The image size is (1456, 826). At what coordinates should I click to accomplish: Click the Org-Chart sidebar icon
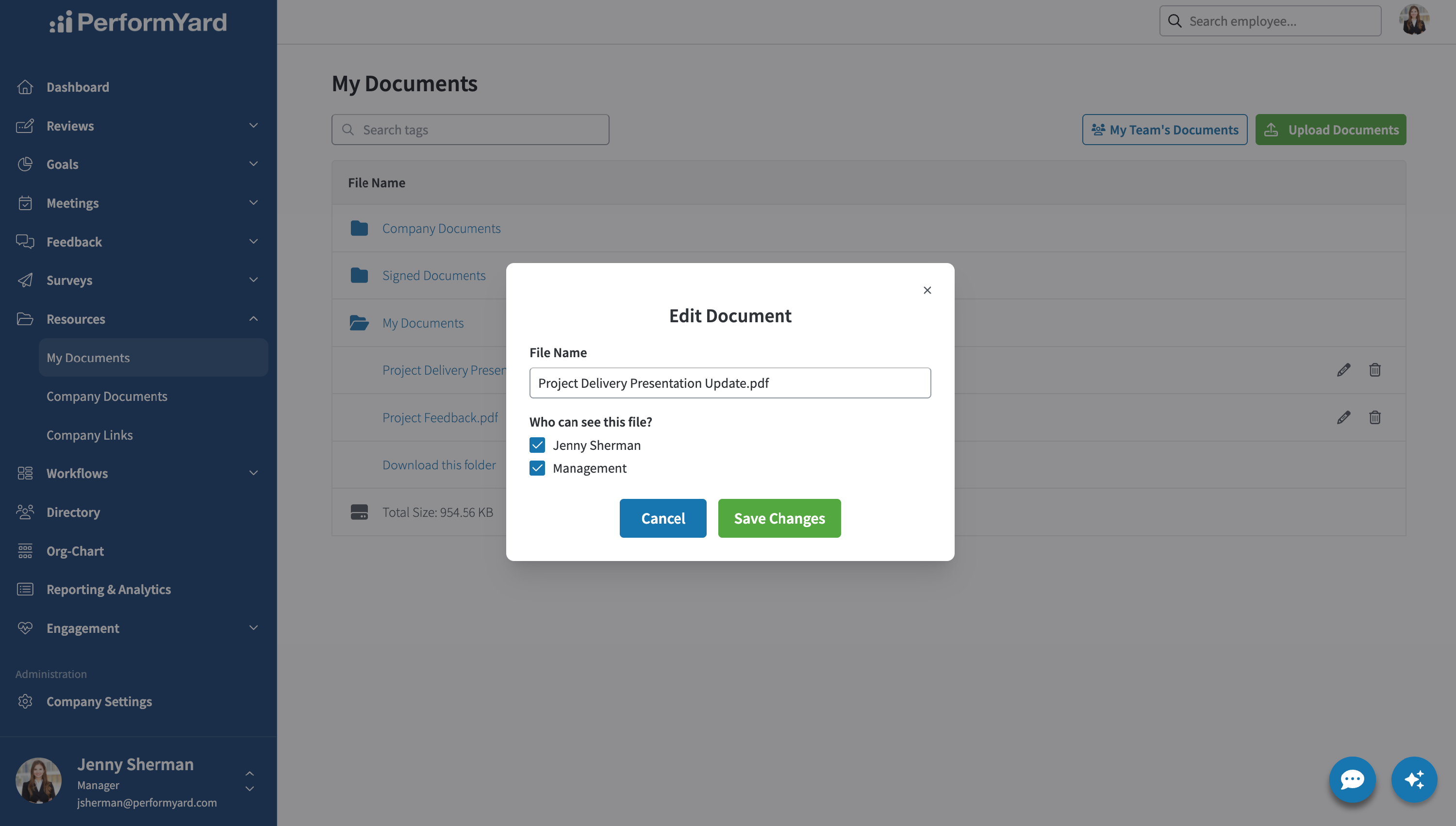[25, 551]
